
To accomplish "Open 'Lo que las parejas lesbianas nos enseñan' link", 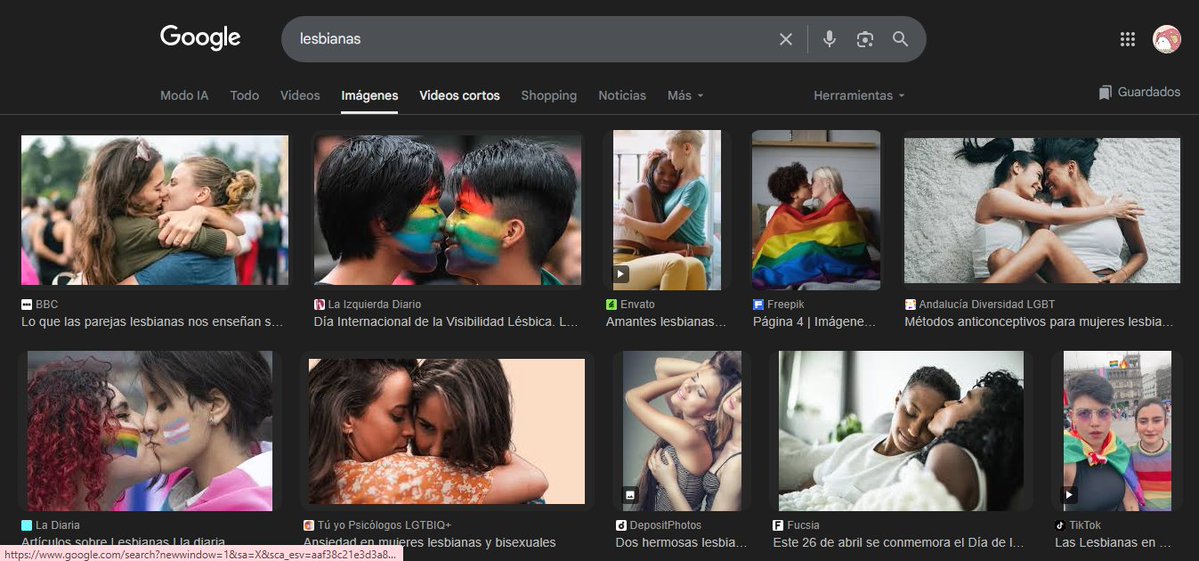I will point(152,323).
